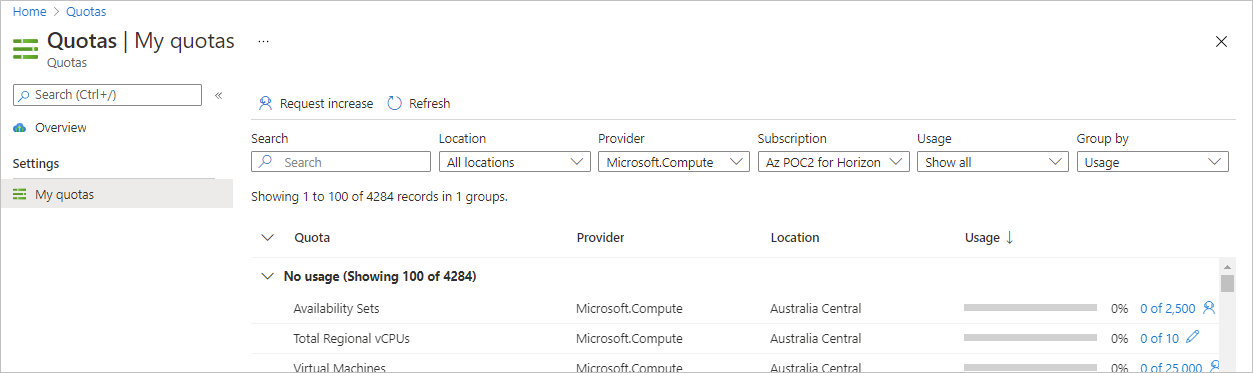Open the Usage Show all dropdown
This screenshot has height=373, width=1253.
pyautogui.click(x=993, y=162)
